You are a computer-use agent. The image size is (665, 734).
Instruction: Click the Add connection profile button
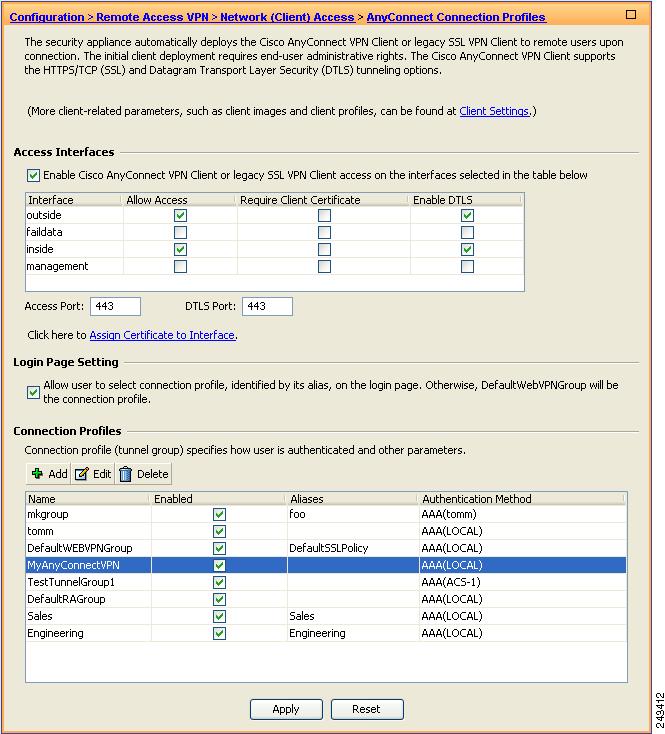pyautogui.click(x=49, y=474)
